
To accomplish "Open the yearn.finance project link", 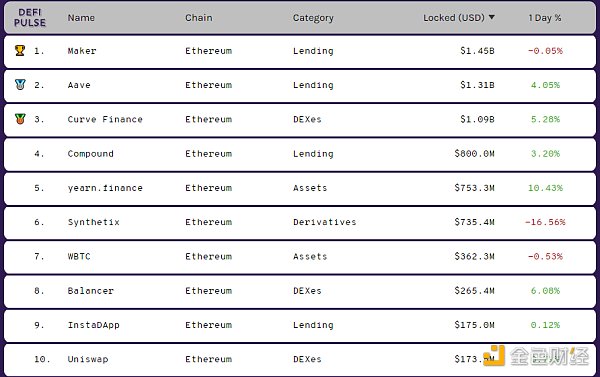I will click(x=105, y=188).
